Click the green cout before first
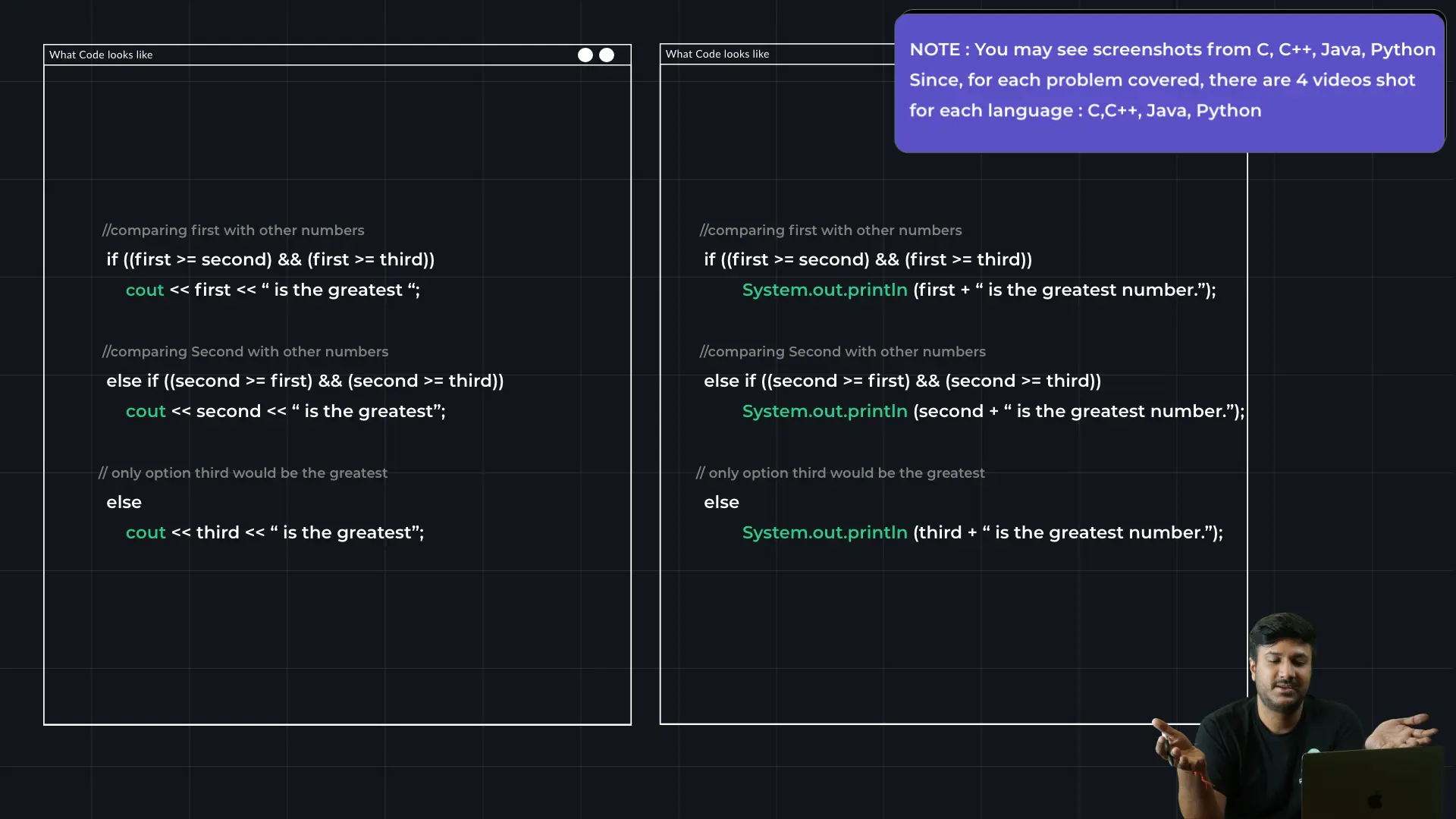The image size is (1456, 819). pyautogui.click(x=145, y=290)
